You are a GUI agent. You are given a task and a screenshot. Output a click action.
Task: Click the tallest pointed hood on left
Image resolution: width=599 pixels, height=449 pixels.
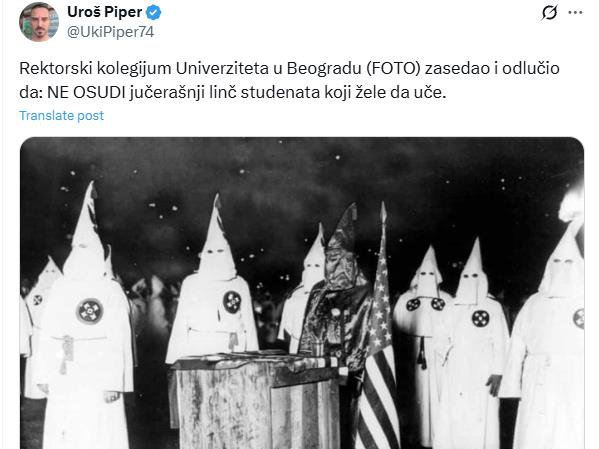click(87, 222)
